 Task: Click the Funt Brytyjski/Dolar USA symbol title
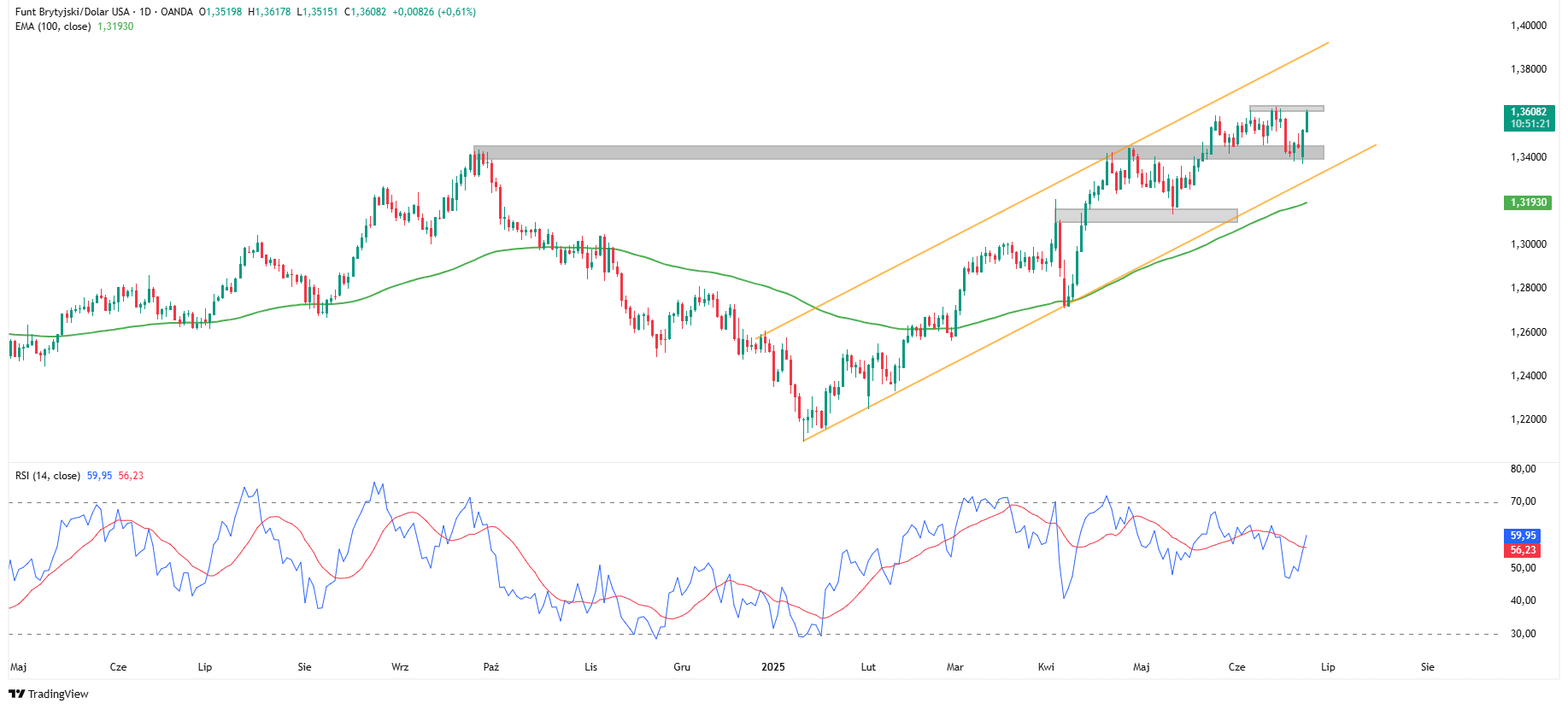(73, 12)
